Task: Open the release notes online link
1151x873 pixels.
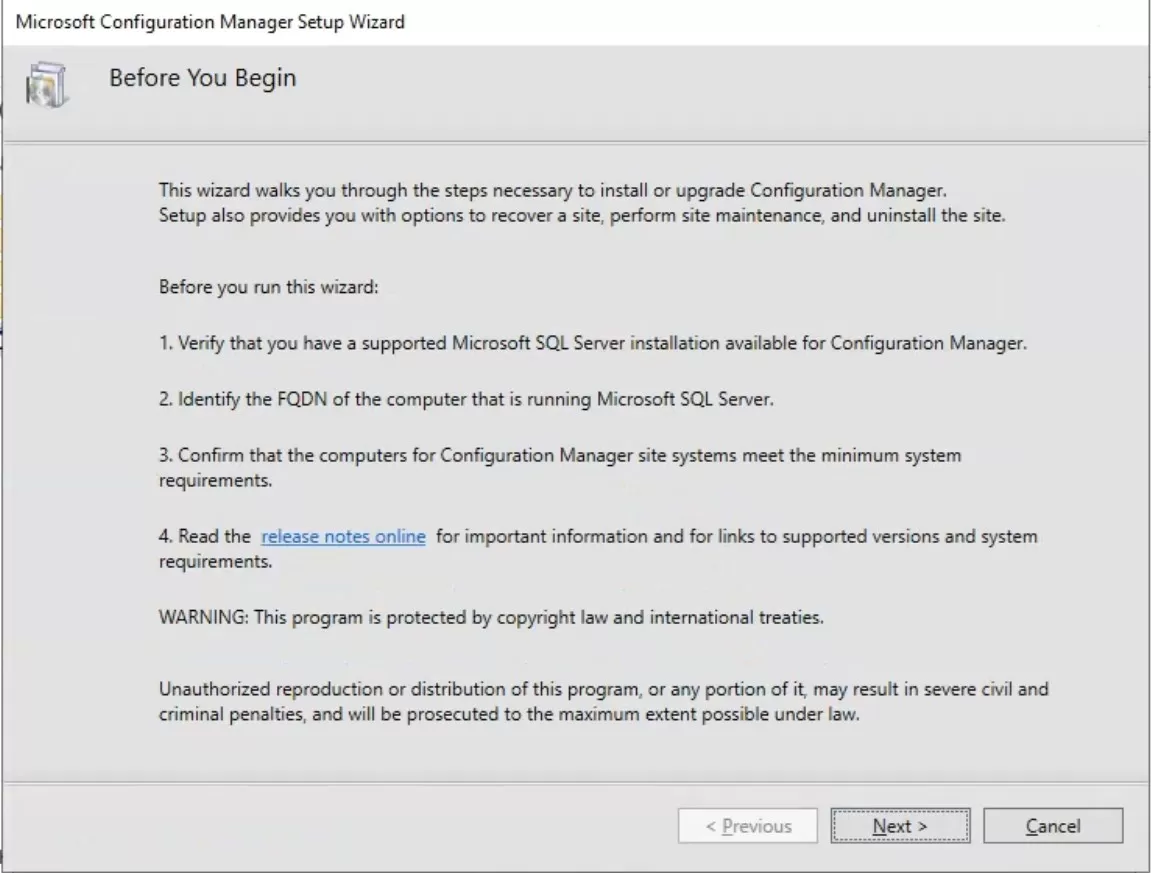Action: 342,536
